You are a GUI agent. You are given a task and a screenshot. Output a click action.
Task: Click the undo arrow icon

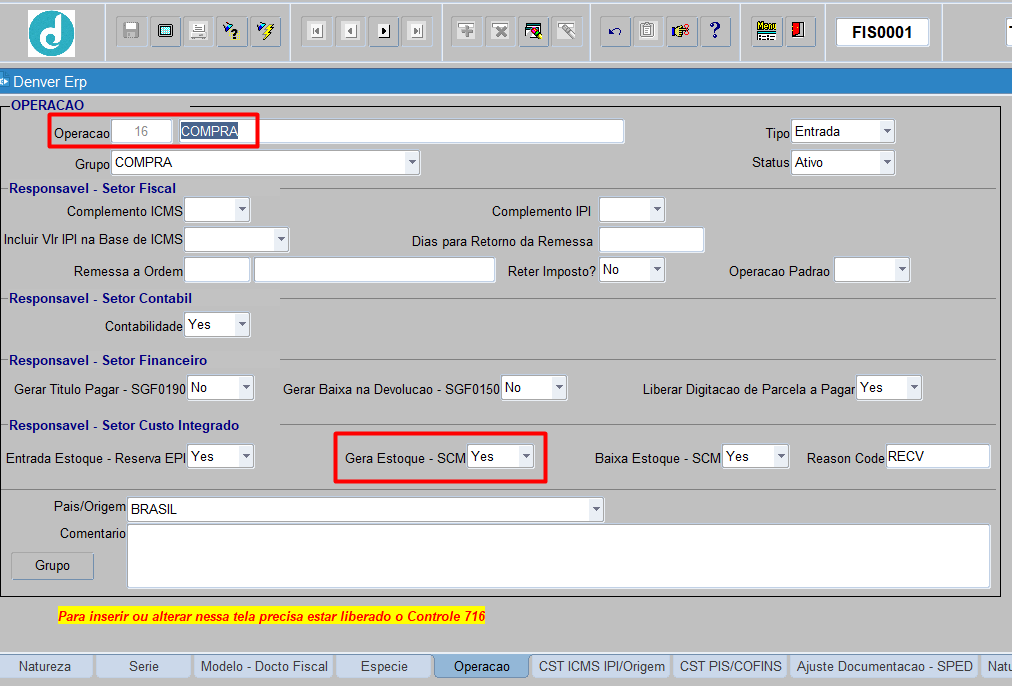[x=615, y=31]
